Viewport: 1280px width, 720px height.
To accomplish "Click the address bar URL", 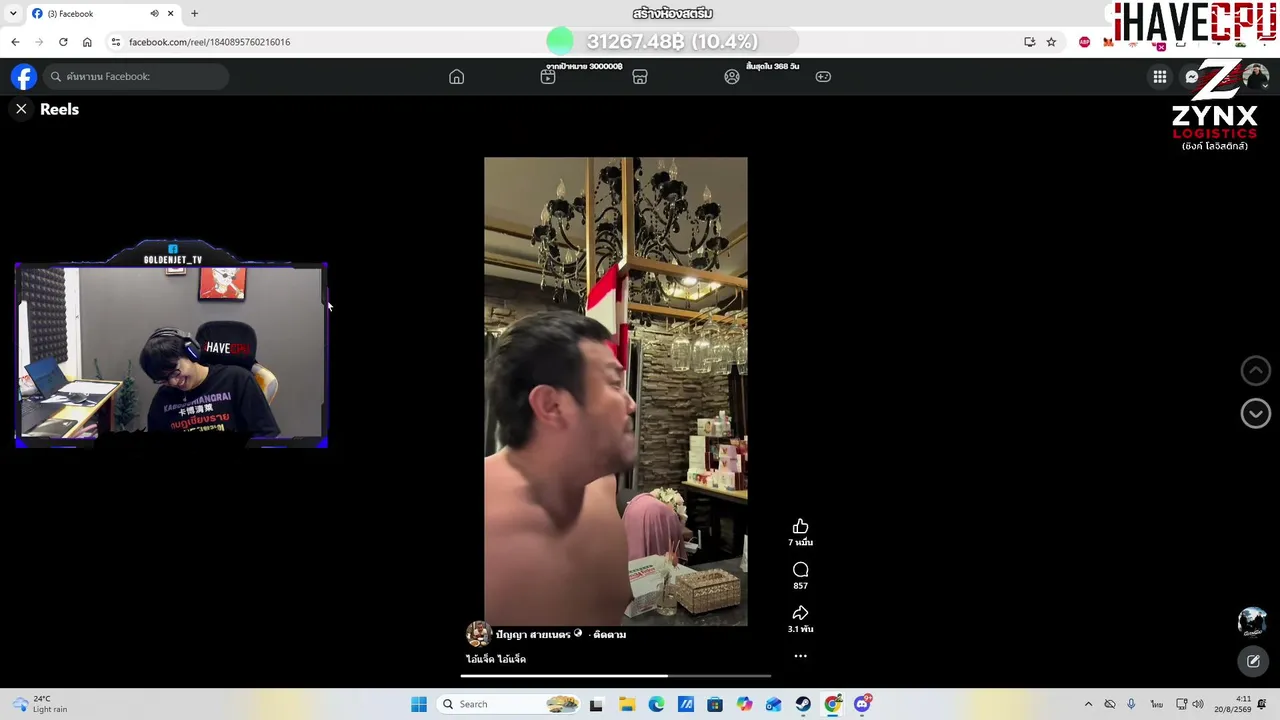I will tap(209, 42).
